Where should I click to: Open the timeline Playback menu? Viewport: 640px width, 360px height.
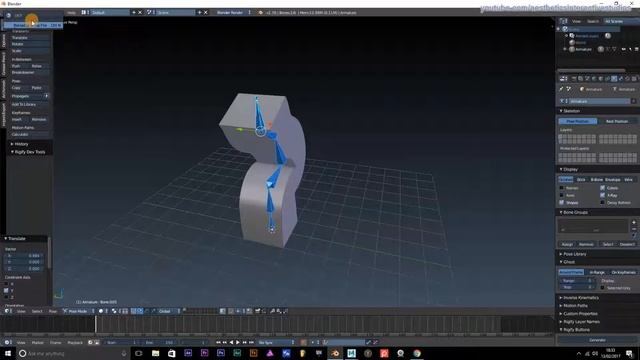click(75, 342)
